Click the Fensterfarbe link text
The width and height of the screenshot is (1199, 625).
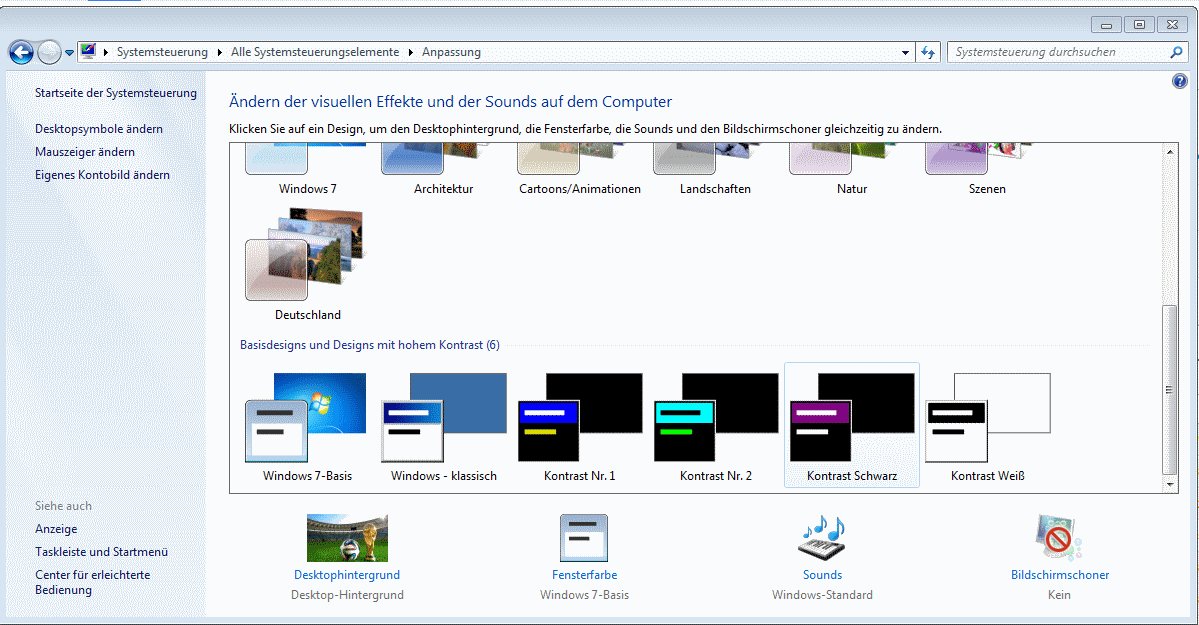pyautogui.click(x=584, y=575)
